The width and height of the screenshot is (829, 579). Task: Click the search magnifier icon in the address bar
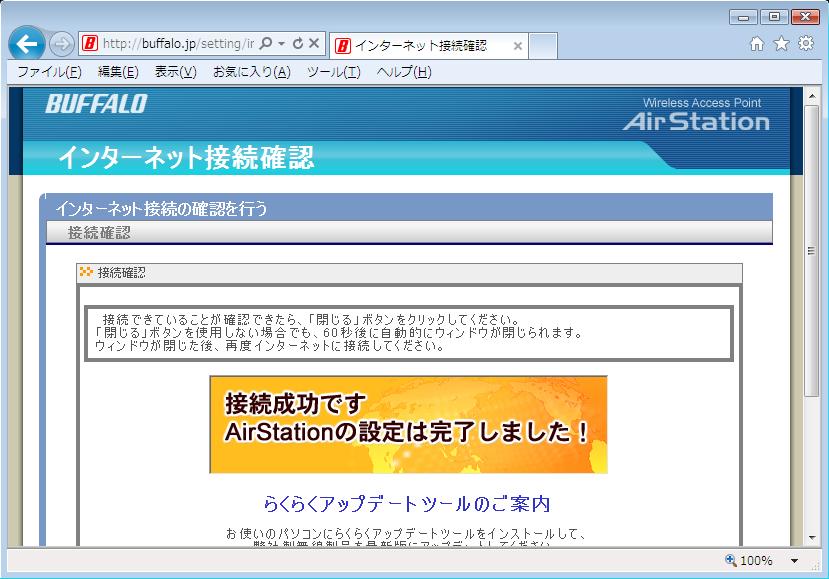point(266,43)
